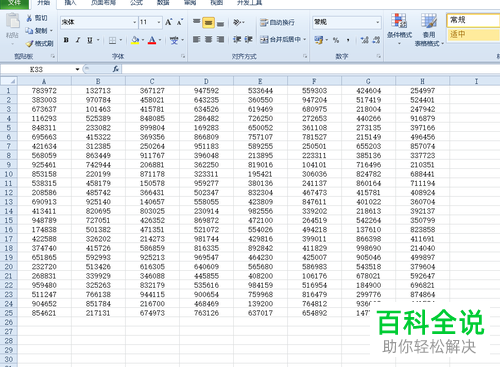Image resolution: width=500 pixels, height=367 pixels.
Task: Open the borders dropdown arrow
Action: [x=121, y=40]
